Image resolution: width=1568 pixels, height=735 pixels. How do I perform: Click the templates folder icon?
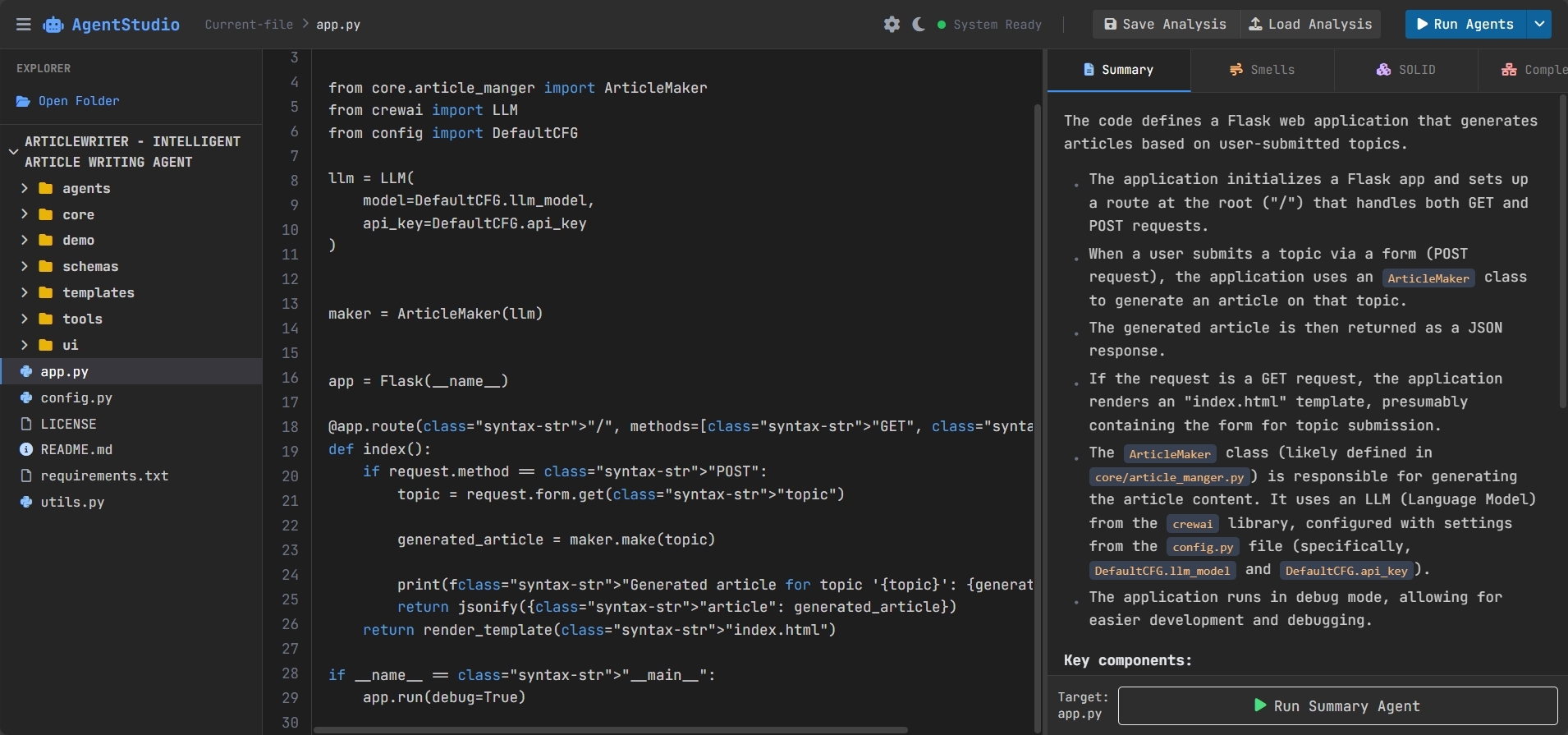coord(46,292)
